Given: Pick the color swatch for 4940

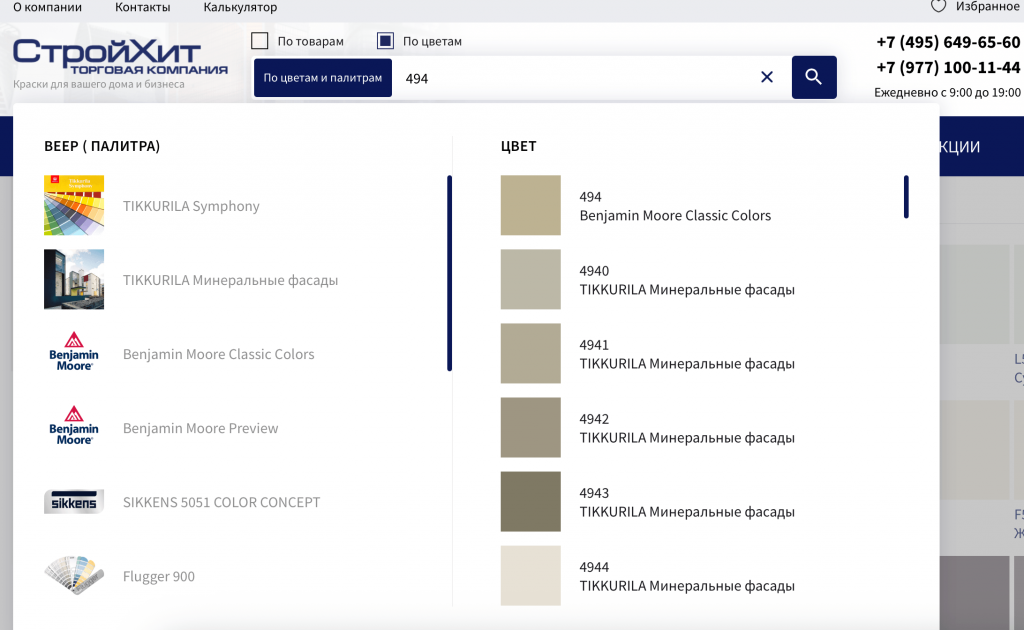Looking at the screenshot, I should click(530, 279).
